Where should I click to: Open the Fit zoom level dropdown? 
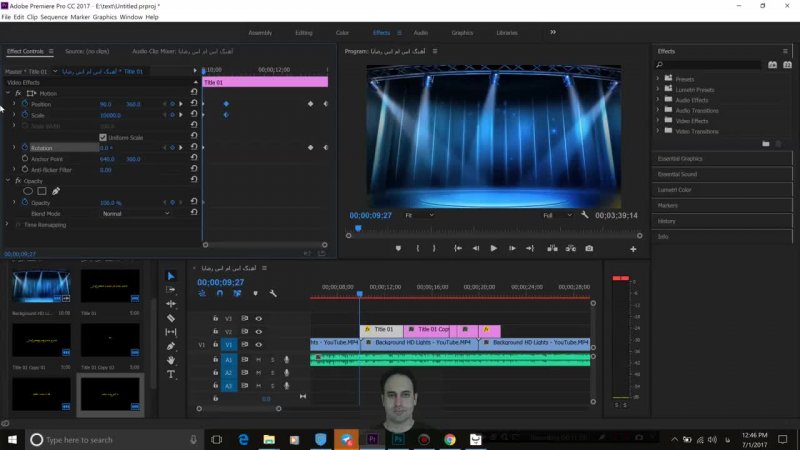[x=418, y=215]
